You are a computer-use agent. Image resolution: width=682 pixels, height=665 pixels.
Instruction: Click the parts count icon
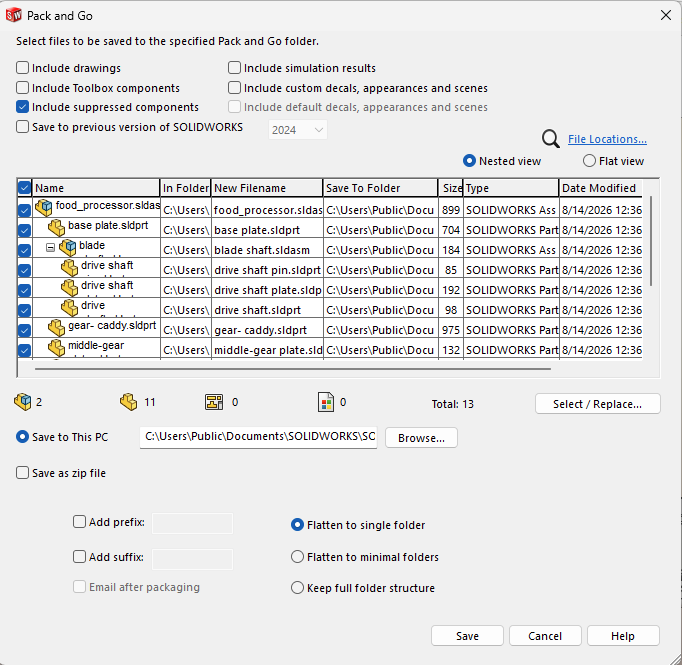128,402
